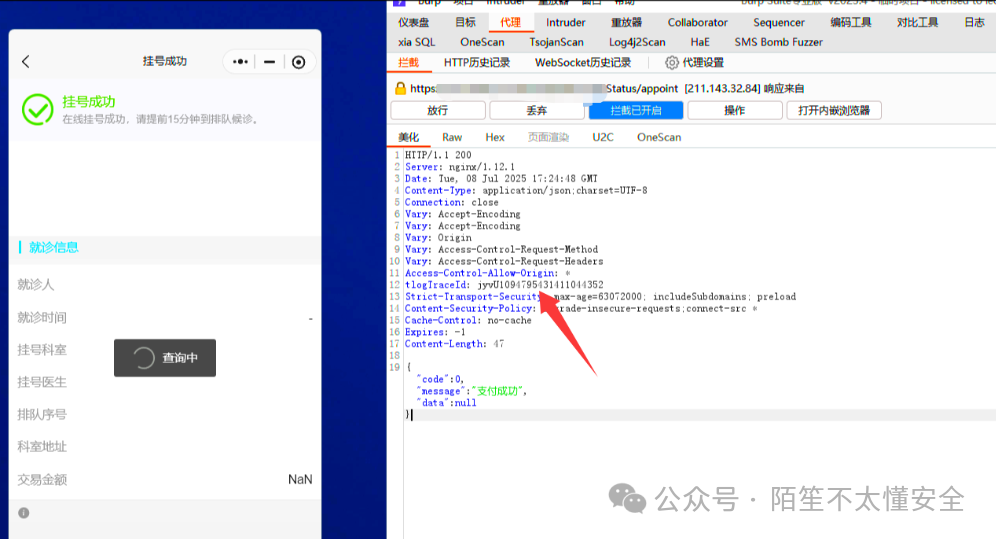Open the 对比工具 tab
Screen dimensions: 996x539
pos(917,22)
